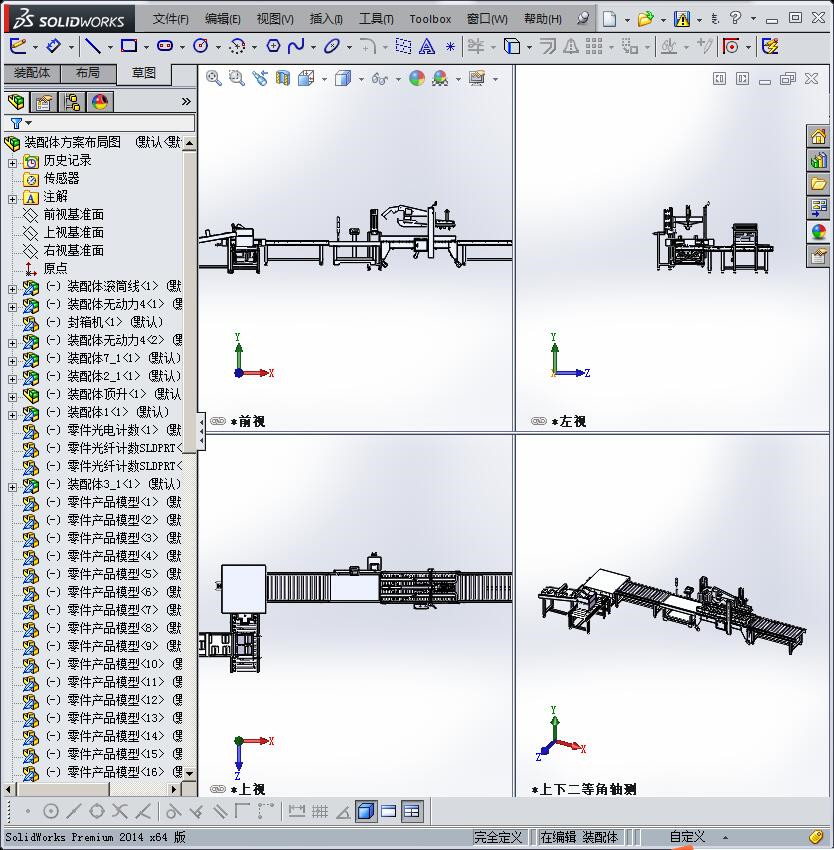Toggle the four-view viewport layout button
The height and width of the screenshot is (850, 834).
click(x=412, y=811)
